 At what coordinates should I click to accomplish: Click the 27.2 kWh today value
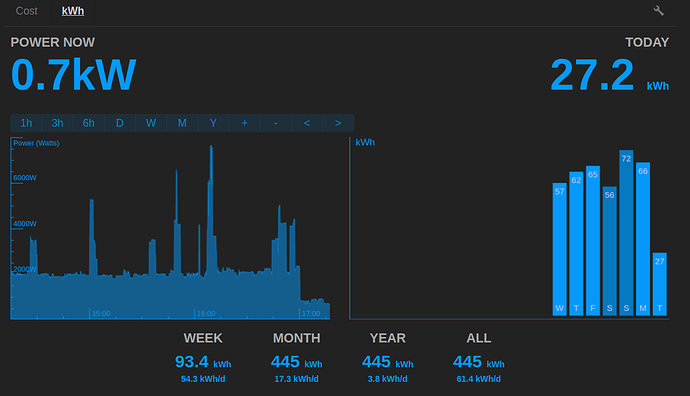[609, 75]
